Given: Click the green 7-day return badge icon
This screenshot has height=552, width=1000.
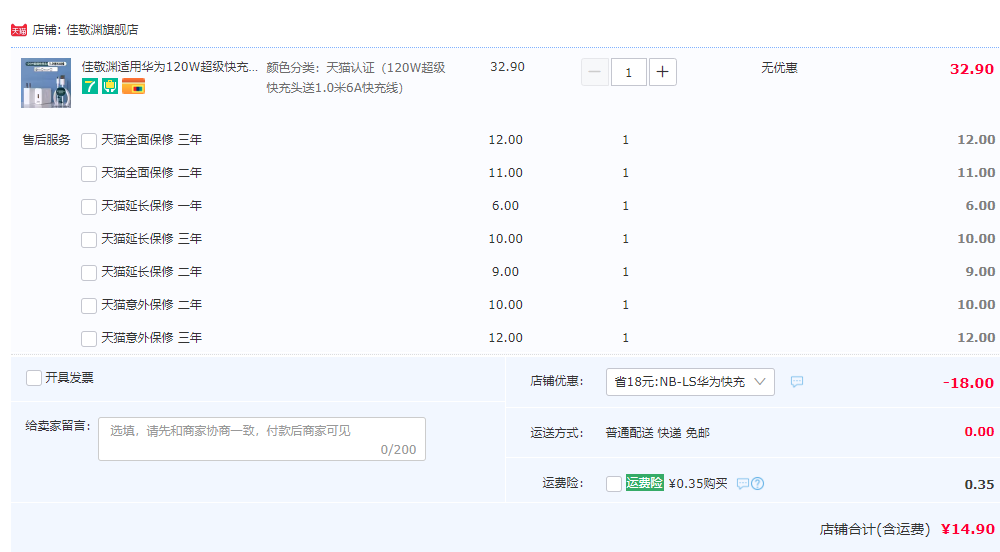Looking at the screenshot, I should coord(90,86).
